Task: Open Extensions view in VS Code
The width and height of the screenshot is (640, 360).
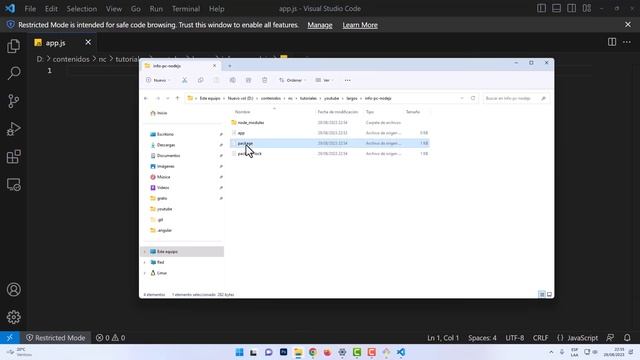Action: tap(13, 157)
